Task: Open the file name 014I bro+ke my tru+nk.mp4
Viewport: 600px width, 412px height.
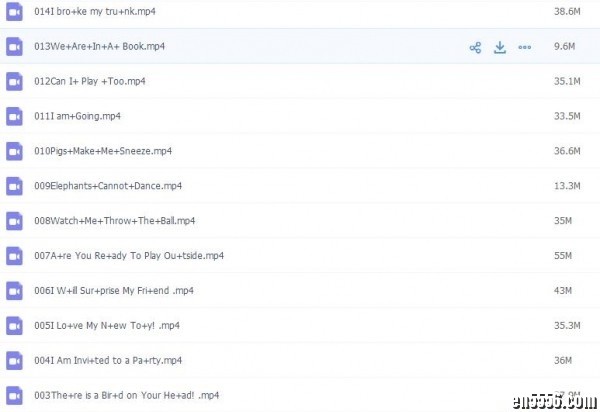Action: (x=94, y=11)
